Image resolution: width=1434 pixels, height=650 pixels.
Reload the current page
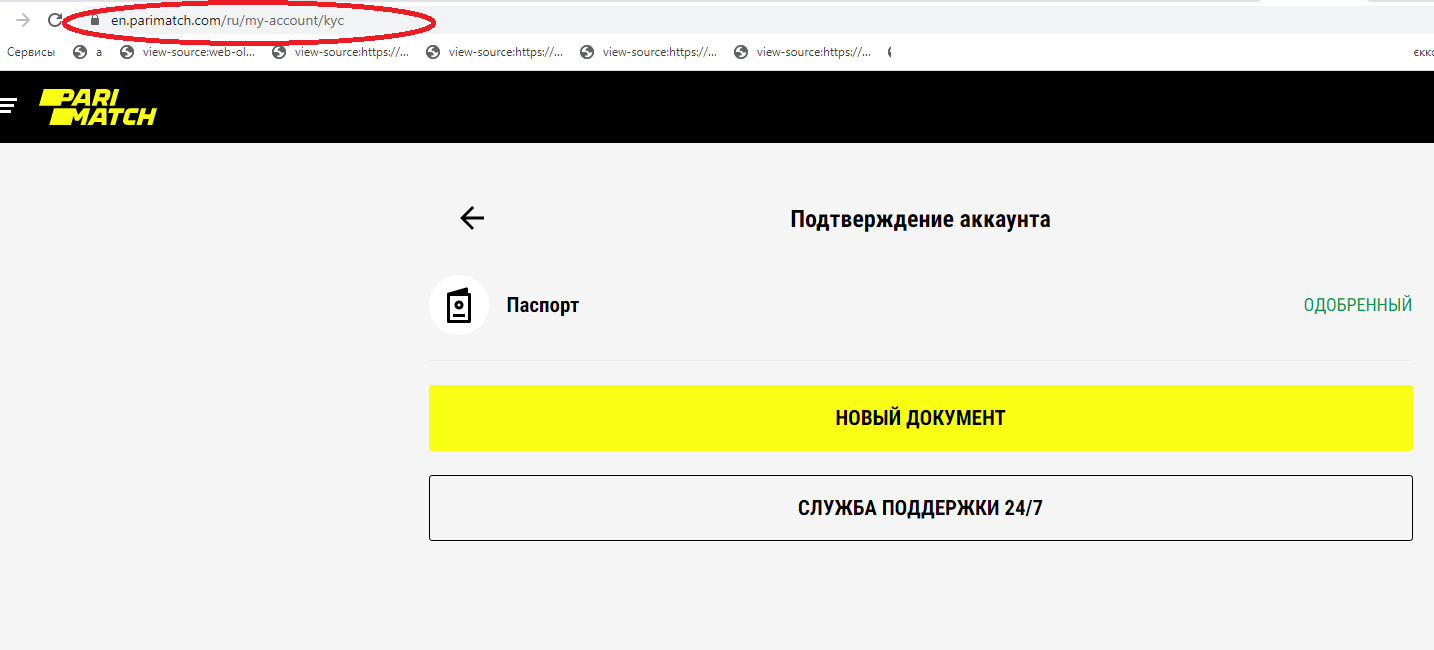click(x=55, y=20)
